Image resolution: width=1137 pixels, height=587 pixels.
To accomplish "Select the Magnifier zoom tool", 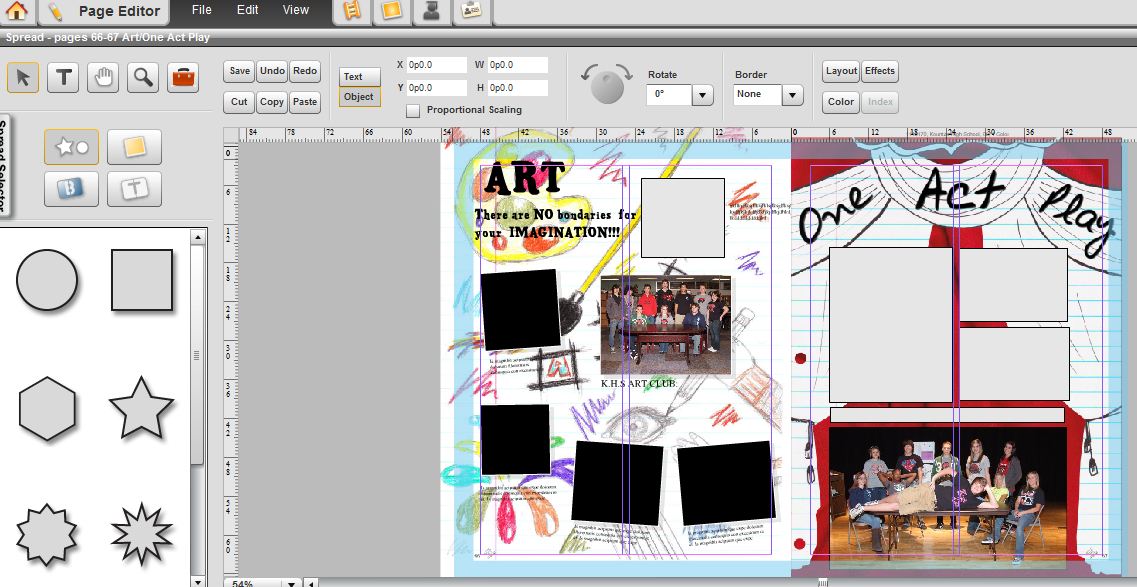I will (x=143, y=78).
